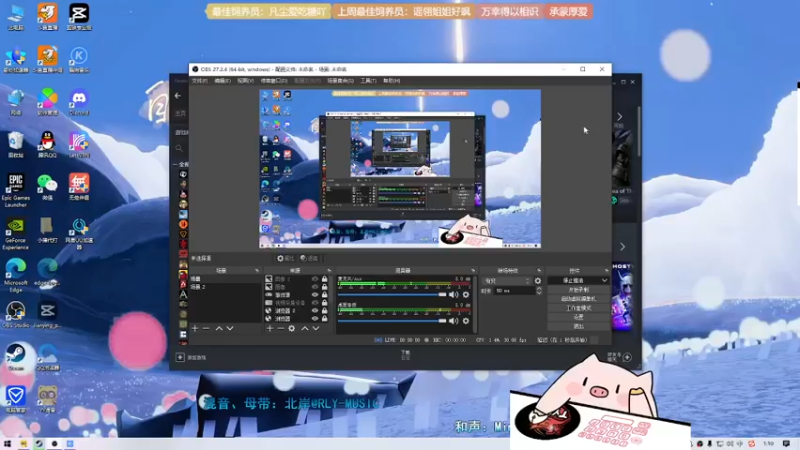The image size is (800, 450).
Task: Toggle visibility of the 浏览器 source
Action: click(x=315, y=318)
